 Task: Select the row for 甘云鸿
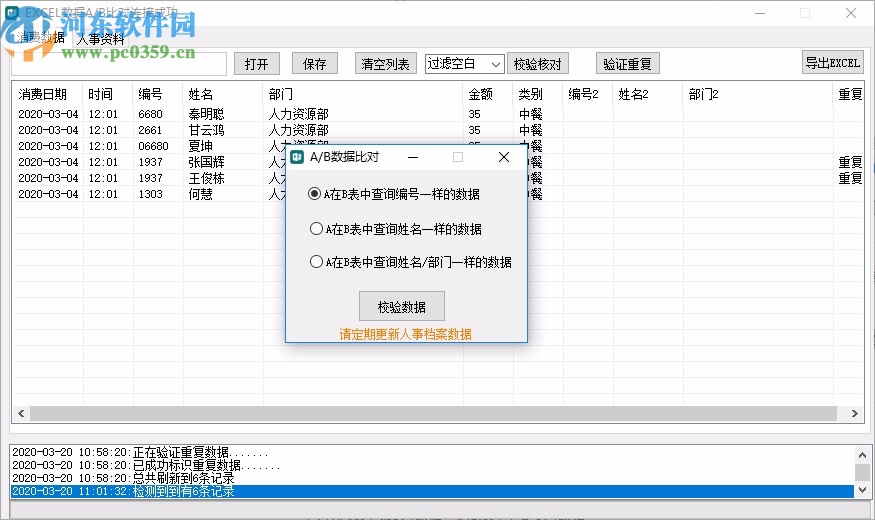pyautogui.click(x=438, y=130)
